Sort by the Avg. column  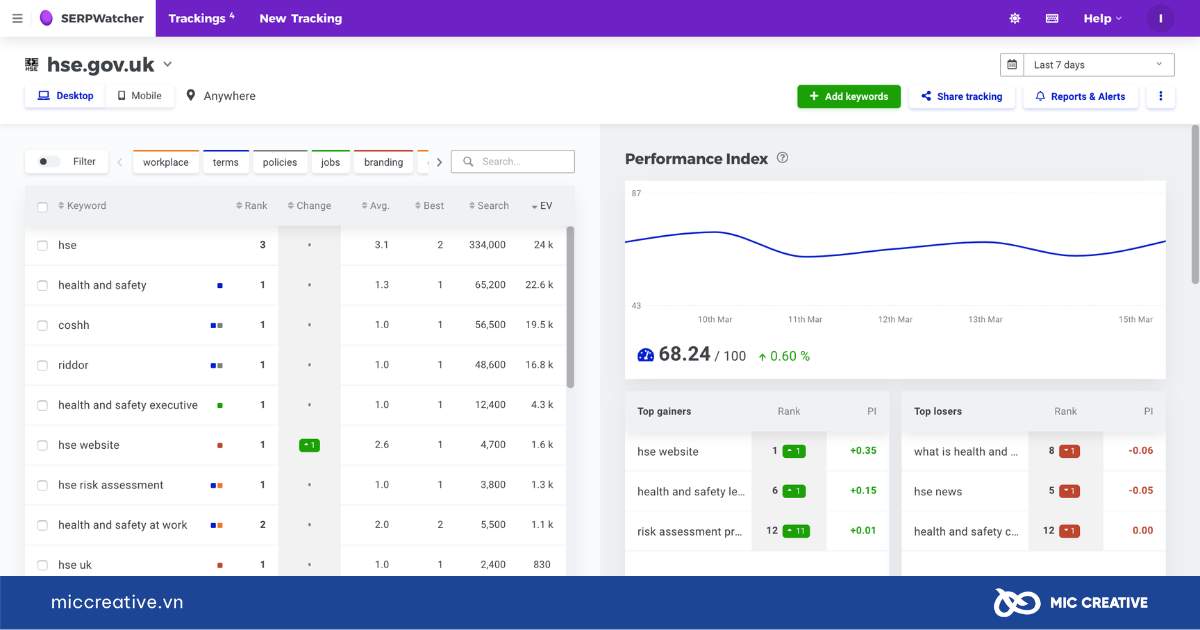[375, 206]
